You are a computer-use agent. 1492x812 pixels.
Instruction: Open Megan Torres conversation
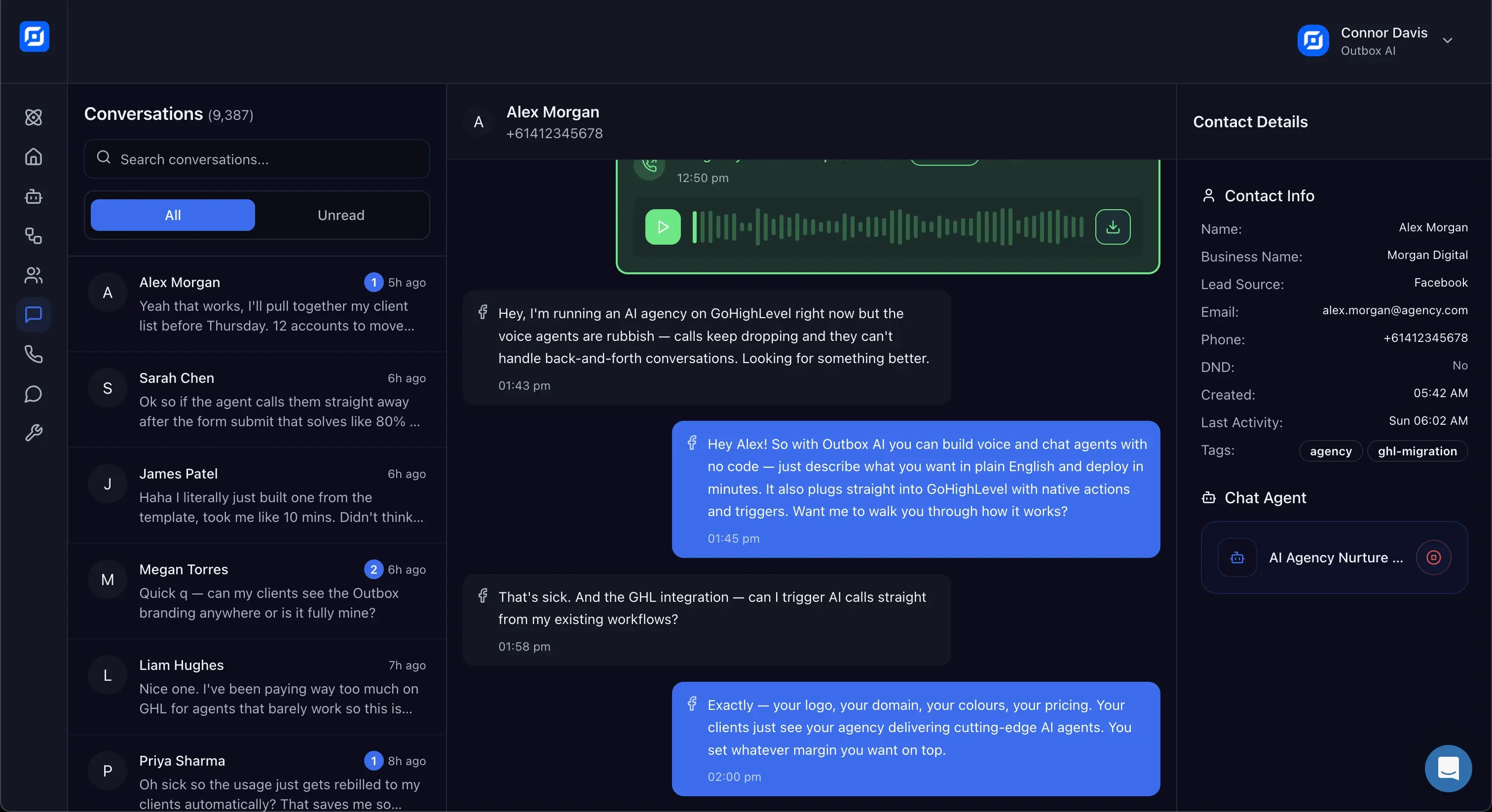(x=257, y=591)
